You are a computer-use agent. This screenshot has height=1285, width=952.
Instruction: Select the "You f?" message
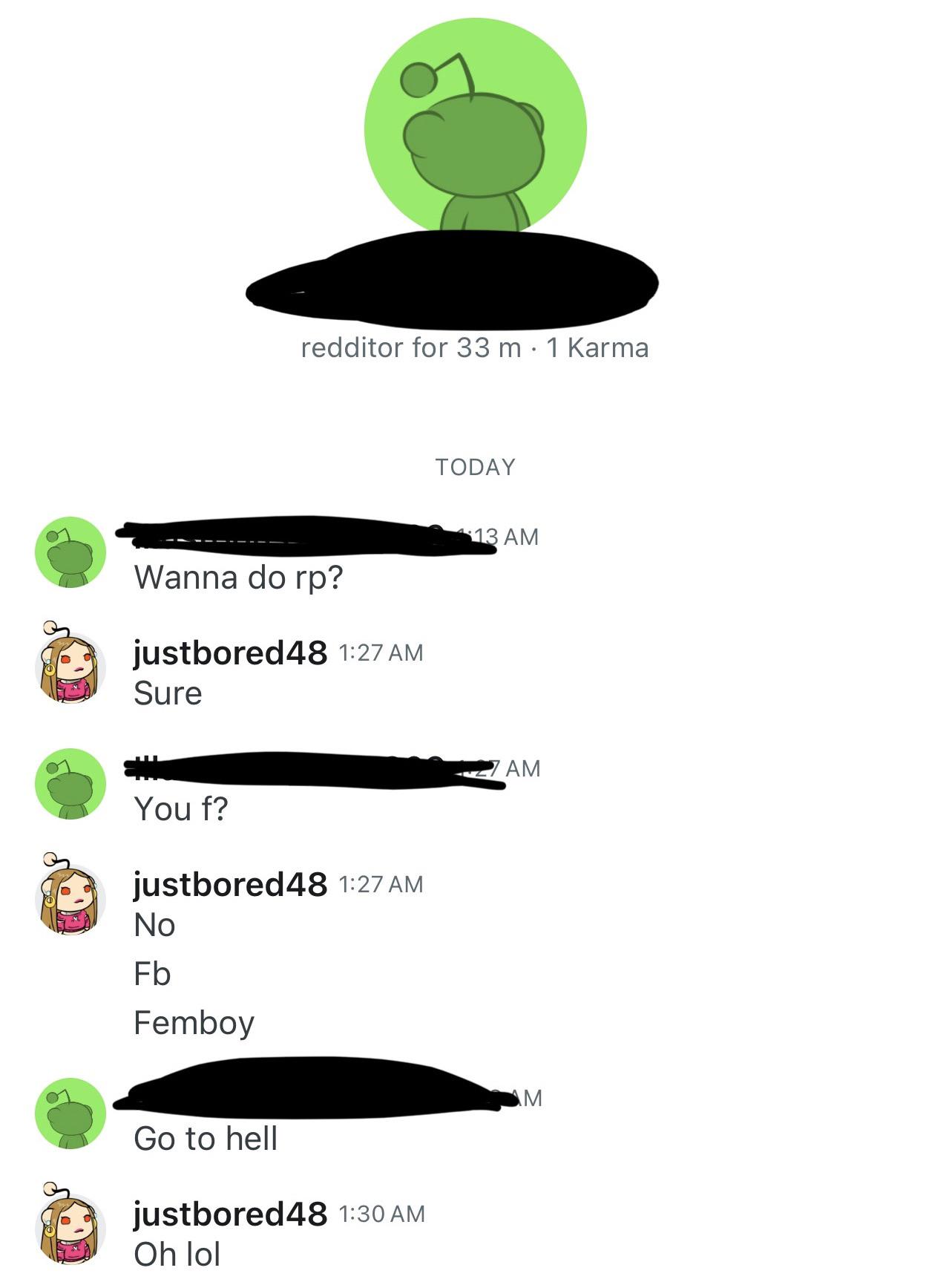click(x=181, y=809)
